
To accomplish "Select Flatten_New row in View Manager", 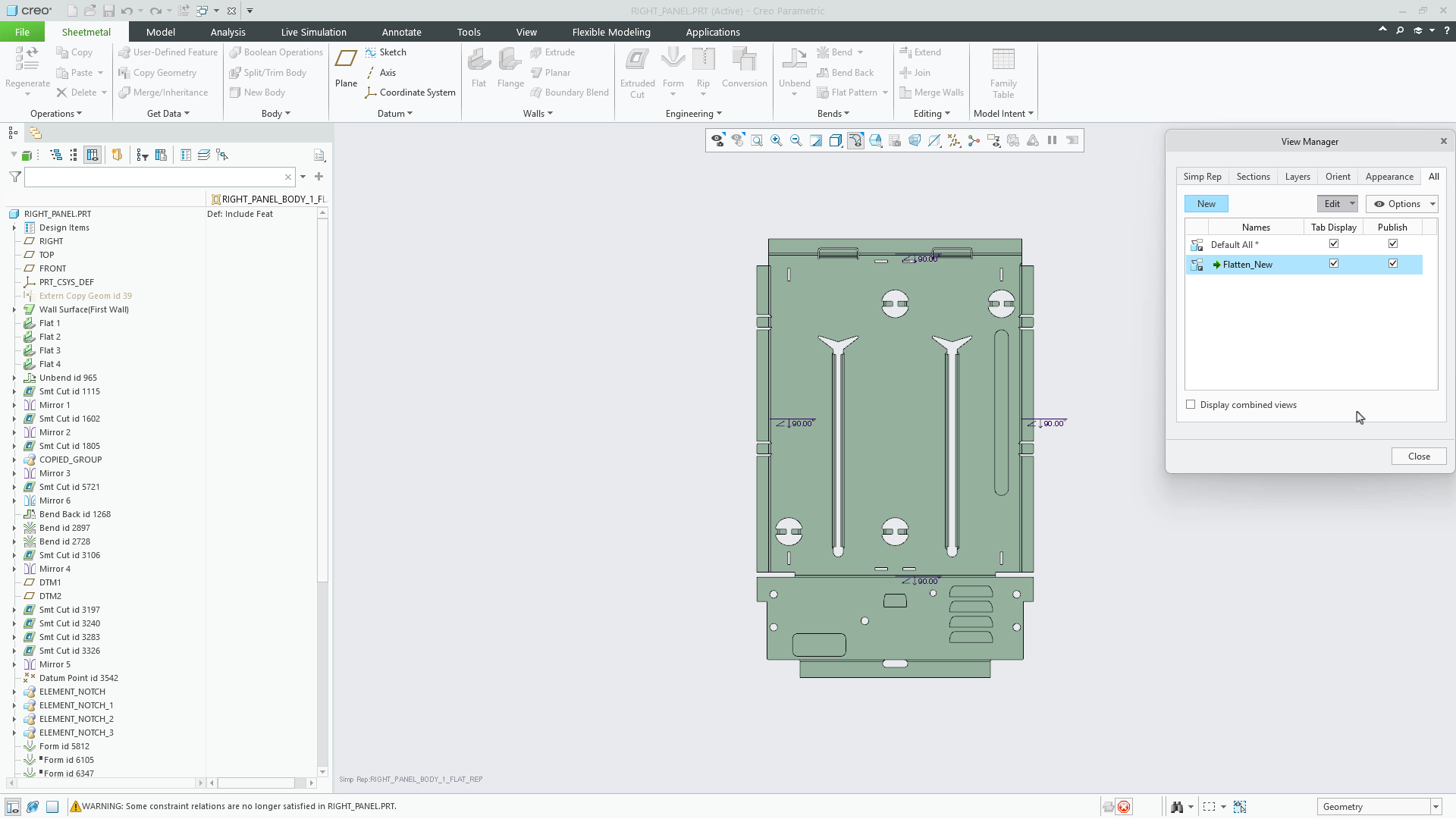I will [1304, 265].
